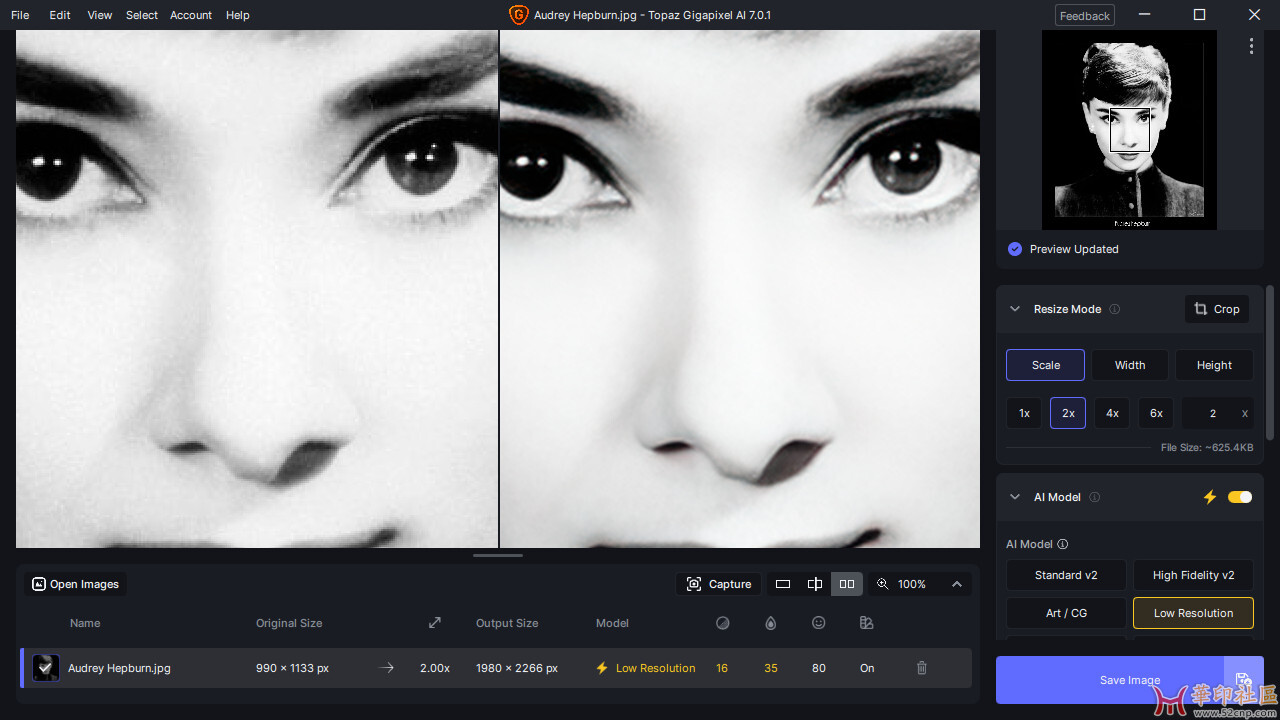Click the save options icon on Save button
The width and height of the screenshot is (1280, 720).
pyautogui.click(x=1244, y=680)
